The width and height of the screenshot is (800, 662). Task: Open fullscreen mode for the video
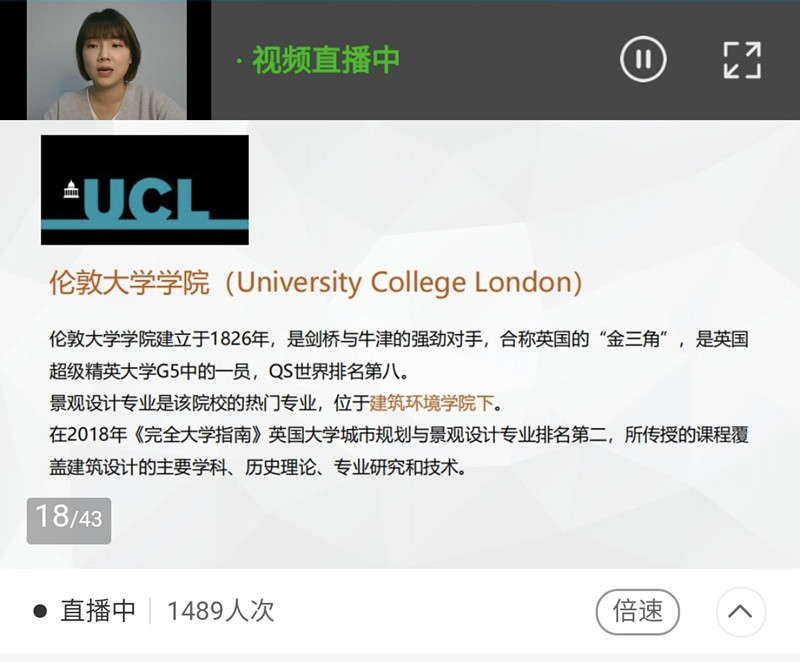[742, 60]
